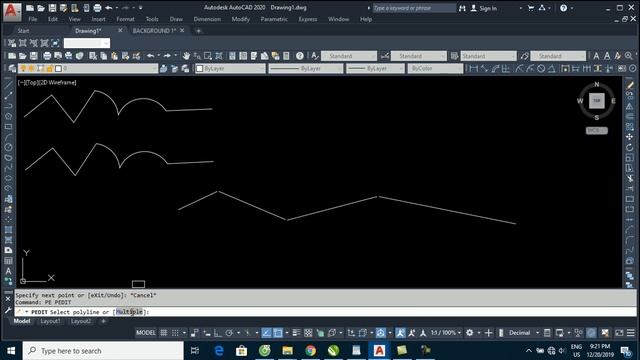Toggle Lineweight display in status bar
Image resolution: width=640 pixels, height=360 pixels.
[x=297, y=333]
